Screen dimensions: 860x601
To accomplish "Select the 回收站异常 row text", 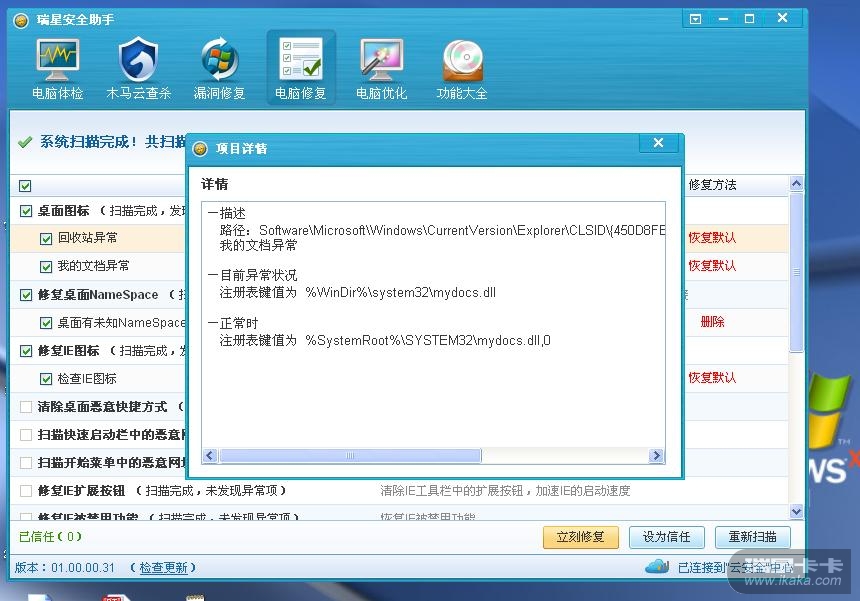I will [x=87, y=237].
